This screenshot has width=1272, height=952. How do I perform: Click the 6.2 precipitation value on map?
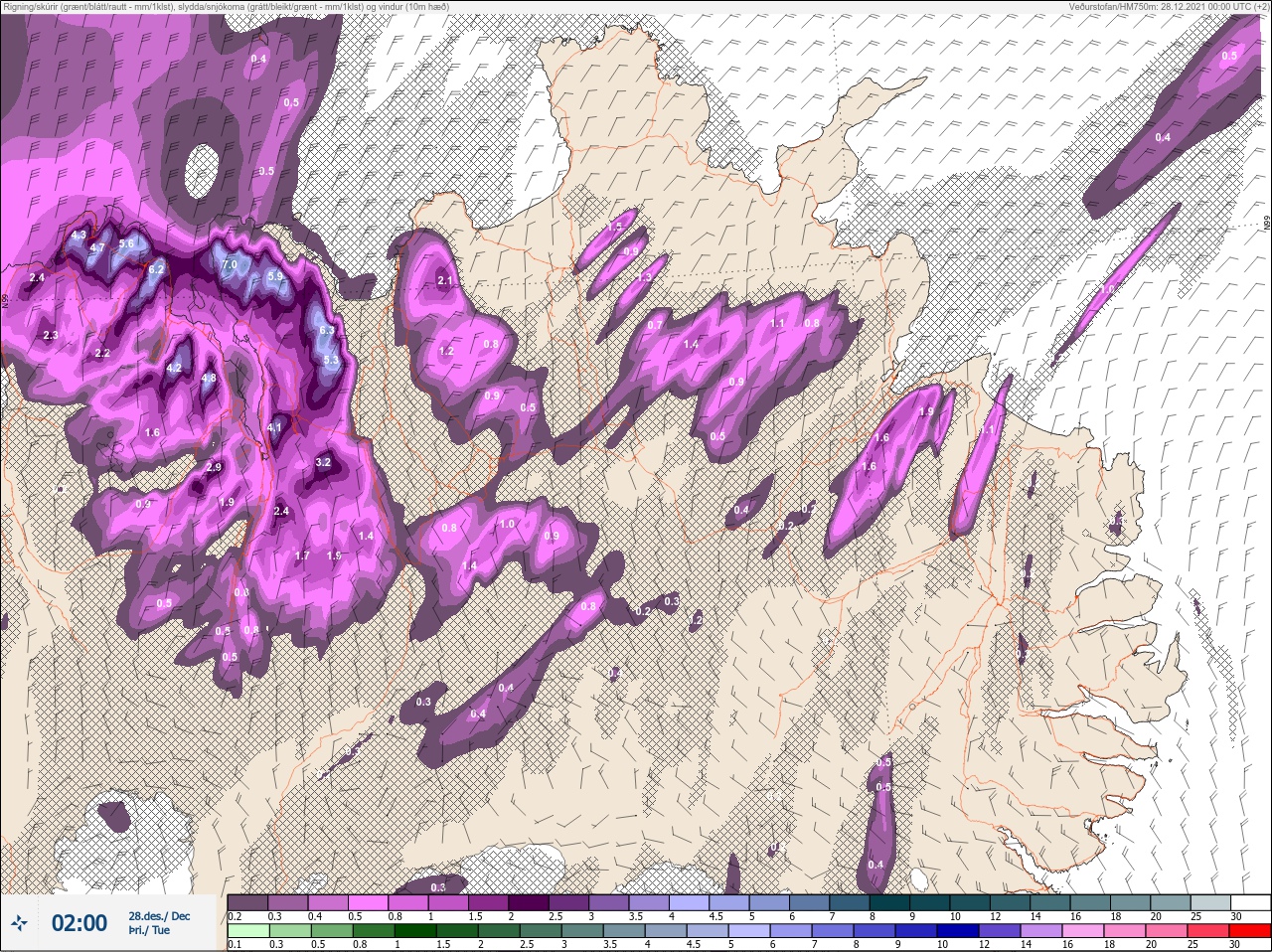[x=156, y=269]
